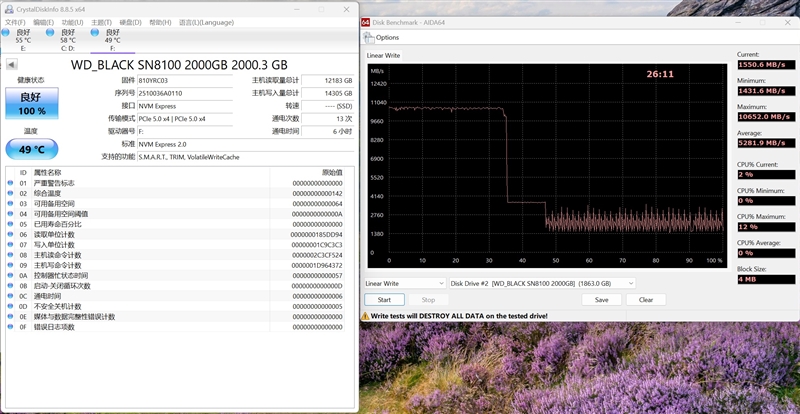This screenshot has height=414, width=800.
Task: Click the PCIe 5.0 x4 transfer mode field
Action: (185, 119)
